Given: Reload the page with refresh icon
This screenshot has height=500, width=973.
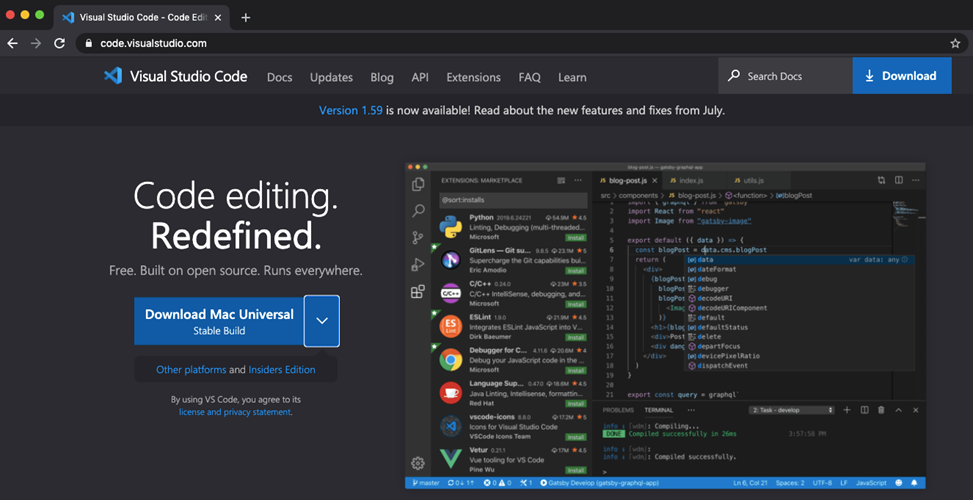Looking at the screenshot, I should point(60,43).
